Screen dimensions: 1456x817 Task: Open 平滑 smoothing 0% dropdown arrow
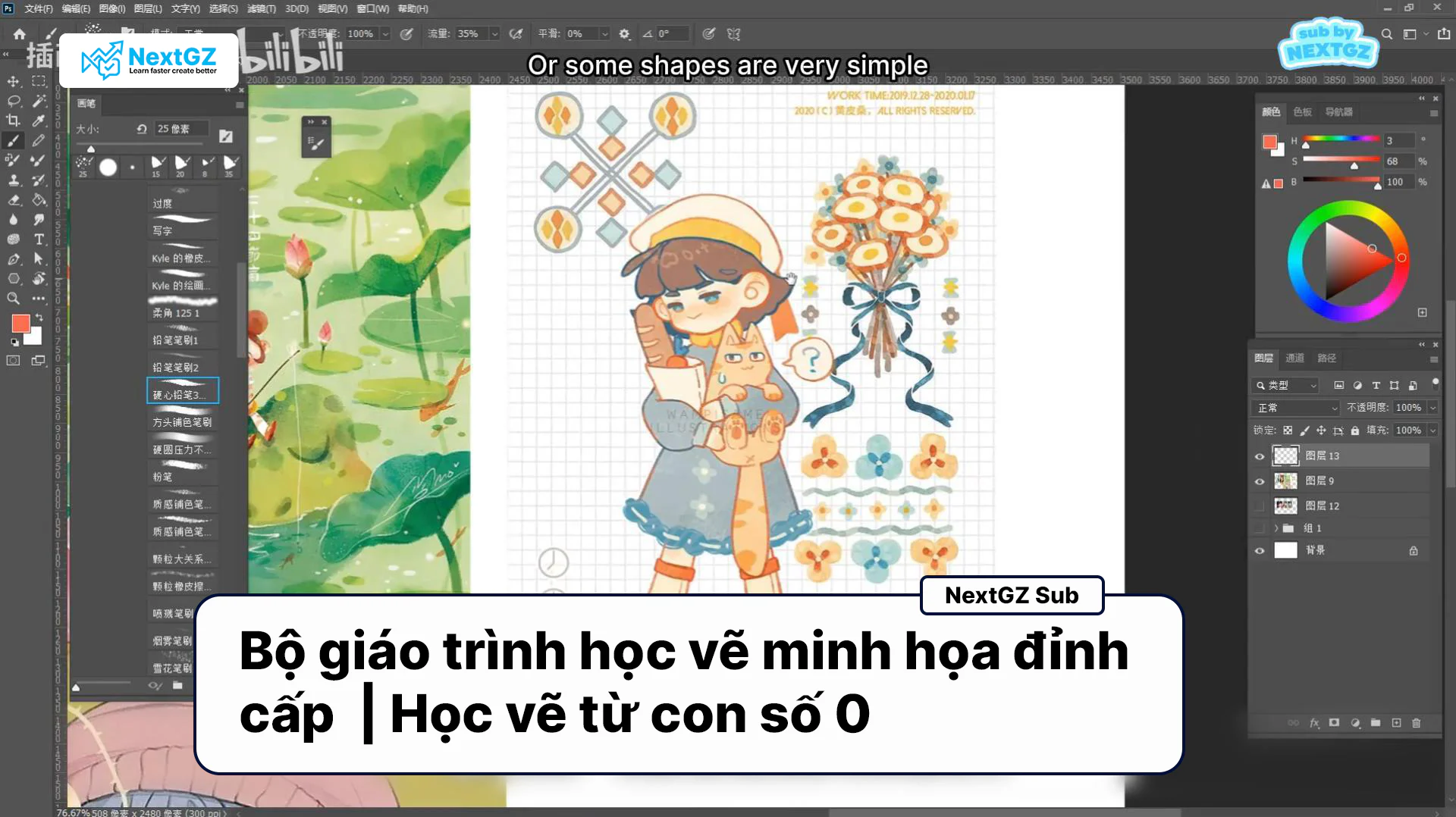[604, 34]
